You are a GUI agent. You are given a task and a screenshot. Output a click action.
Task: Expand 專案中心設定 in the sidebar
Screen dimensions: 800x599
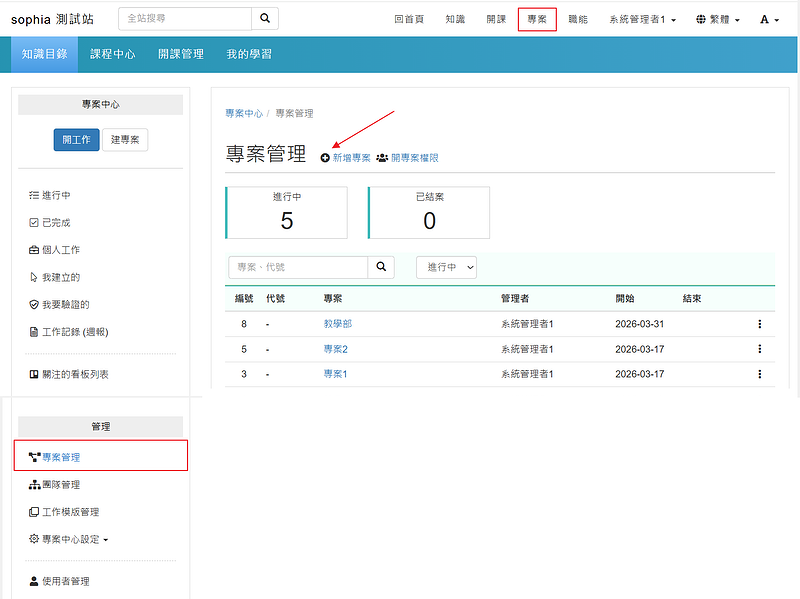tap(70, 539)
